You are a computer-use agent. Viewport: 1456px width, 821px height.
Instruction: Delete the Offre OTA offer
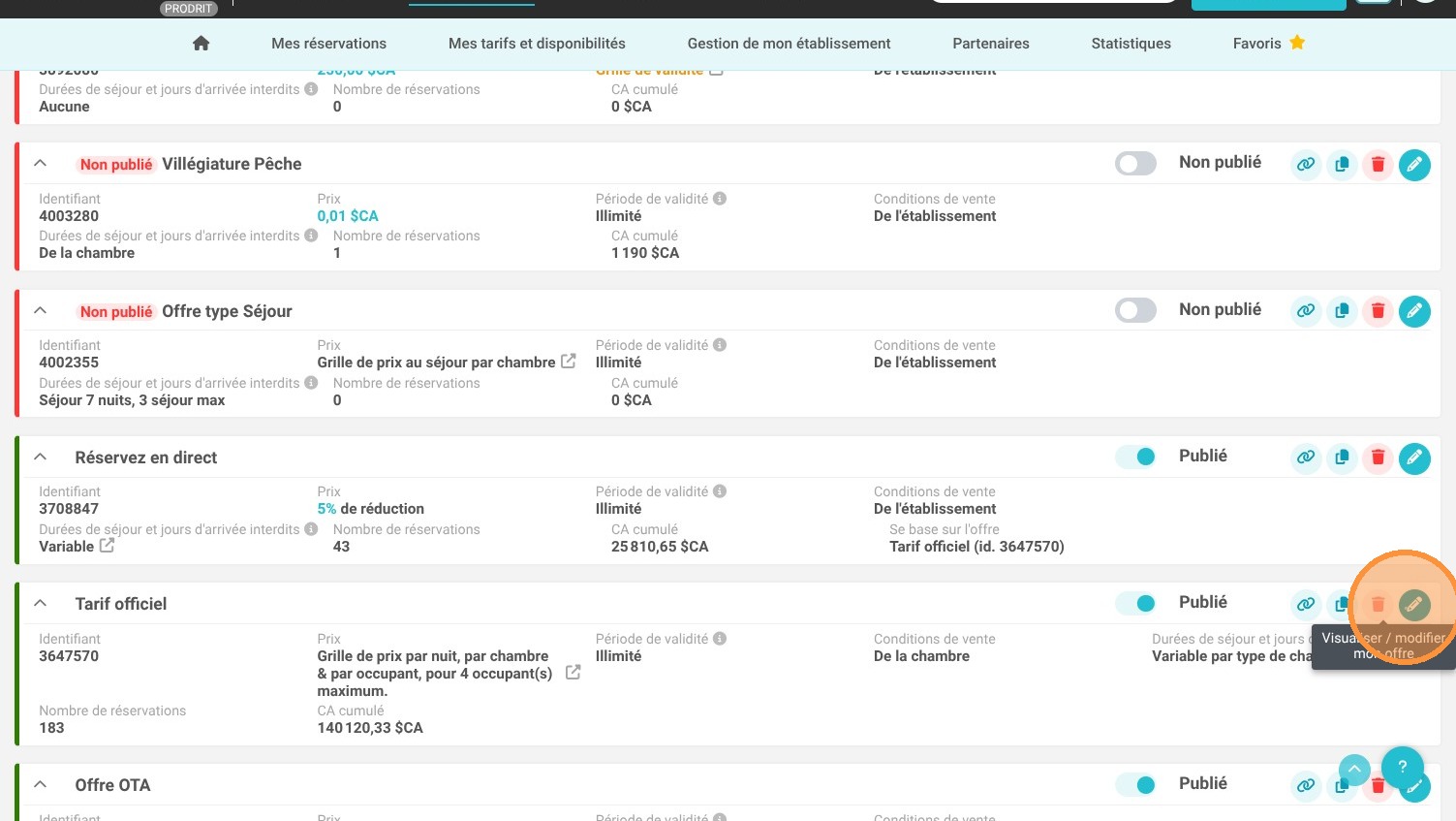pos(1378,787)
